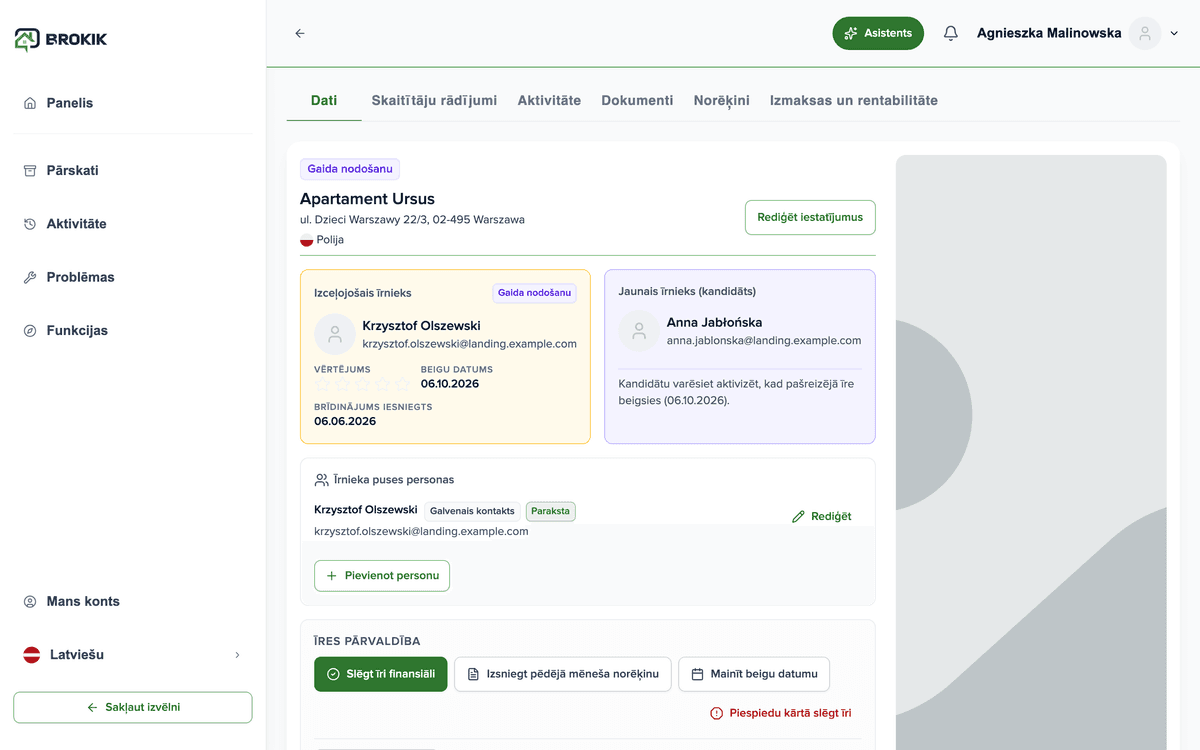The image size is (1200, 750).
Task: Click Rediģēt iestatījumus button
Action: coord(810,217)
